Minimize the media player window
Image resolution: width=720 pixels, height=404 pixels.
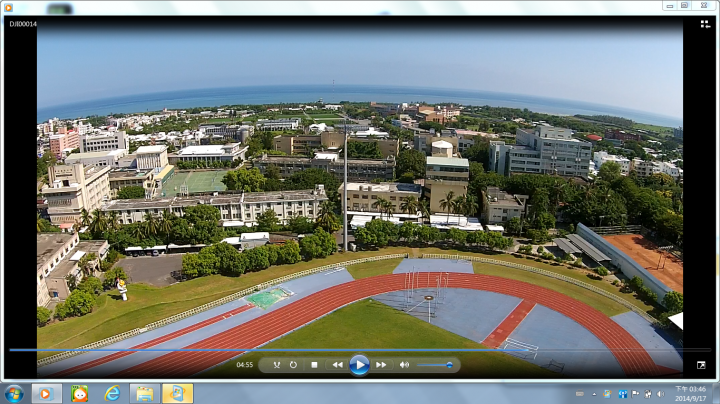[x=670, y=6]
